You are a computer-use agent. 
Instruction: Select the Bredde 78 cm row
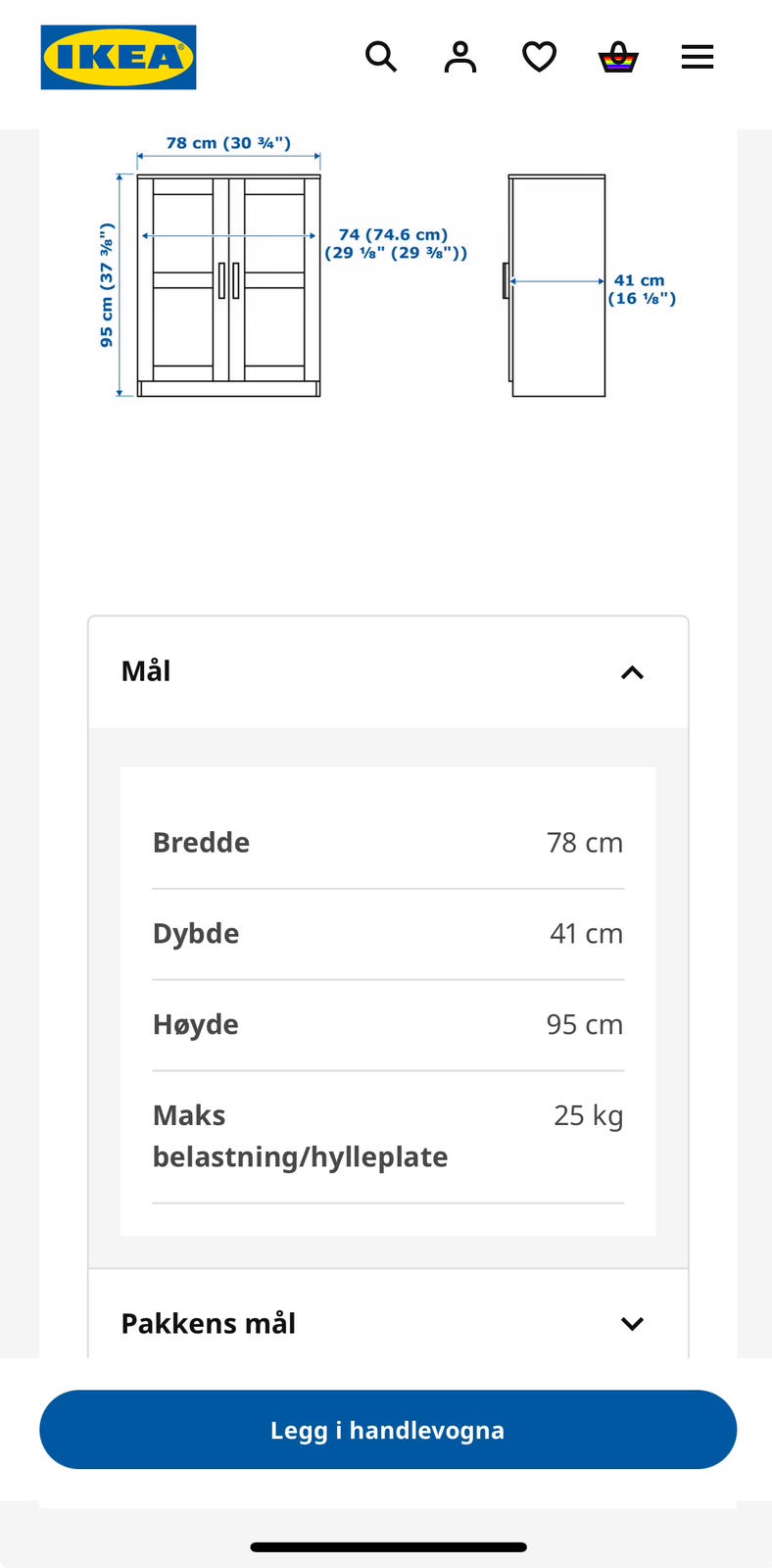click(388, 843)
